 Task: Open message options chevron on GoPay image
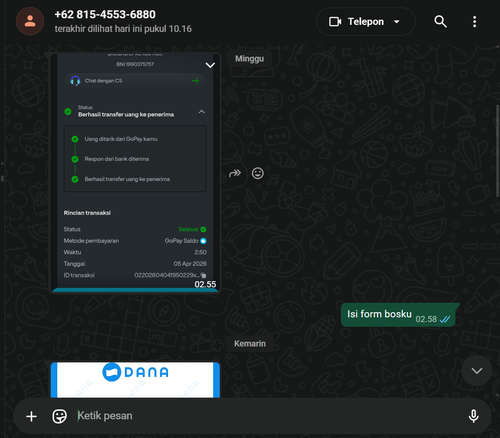[210, 65]
